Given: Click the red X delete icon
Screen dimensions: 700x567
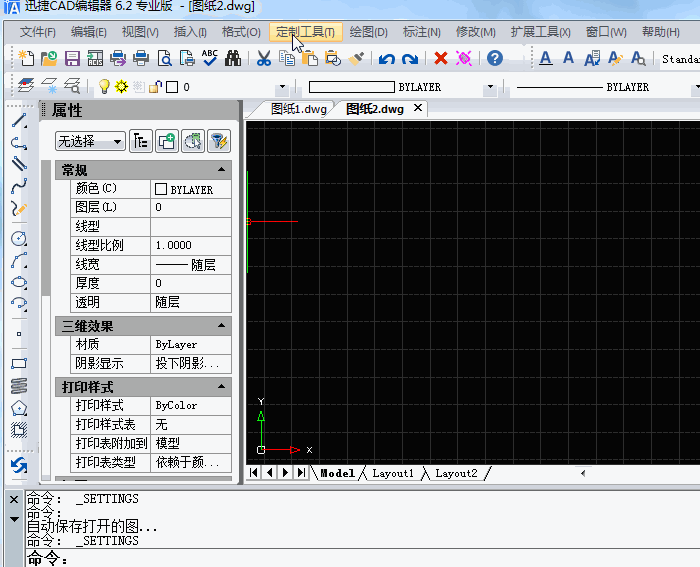Looking at the screenshot, I should coord(440,59).
